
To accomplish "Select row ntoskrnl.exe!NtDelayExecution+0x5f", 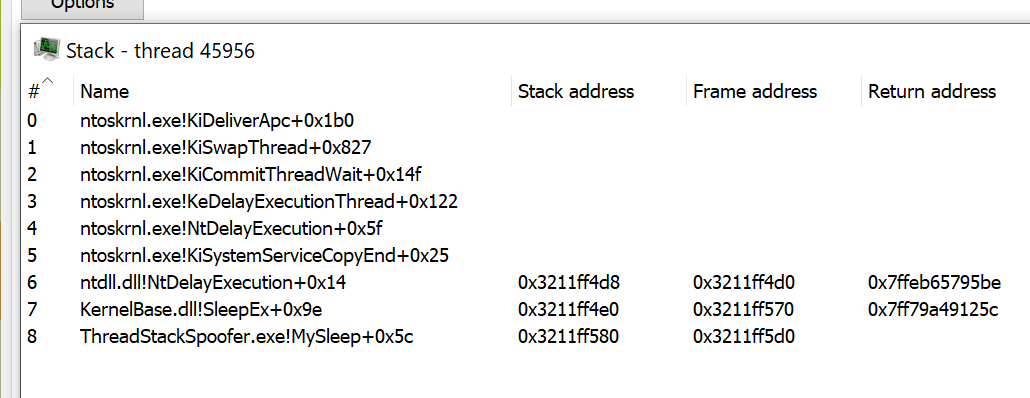I will tap(526, 229).
